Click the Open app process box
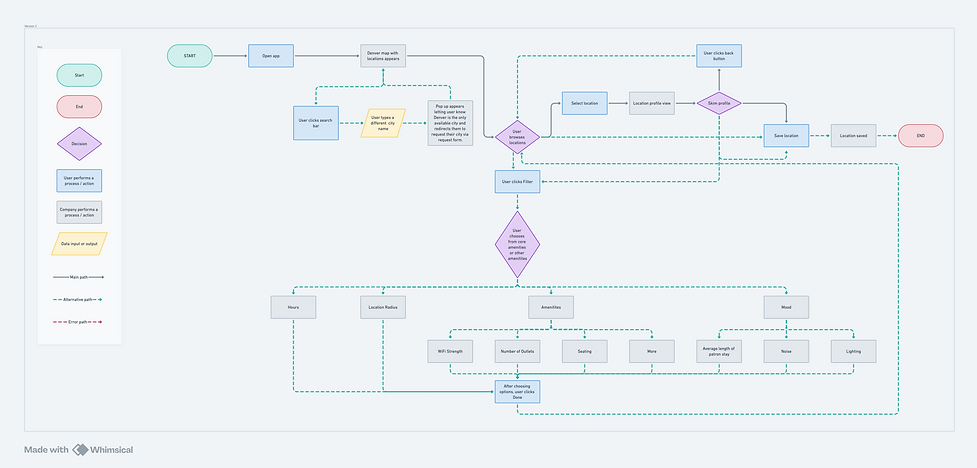The width and height of the screenshot is (977, 468). pos(271,55)
